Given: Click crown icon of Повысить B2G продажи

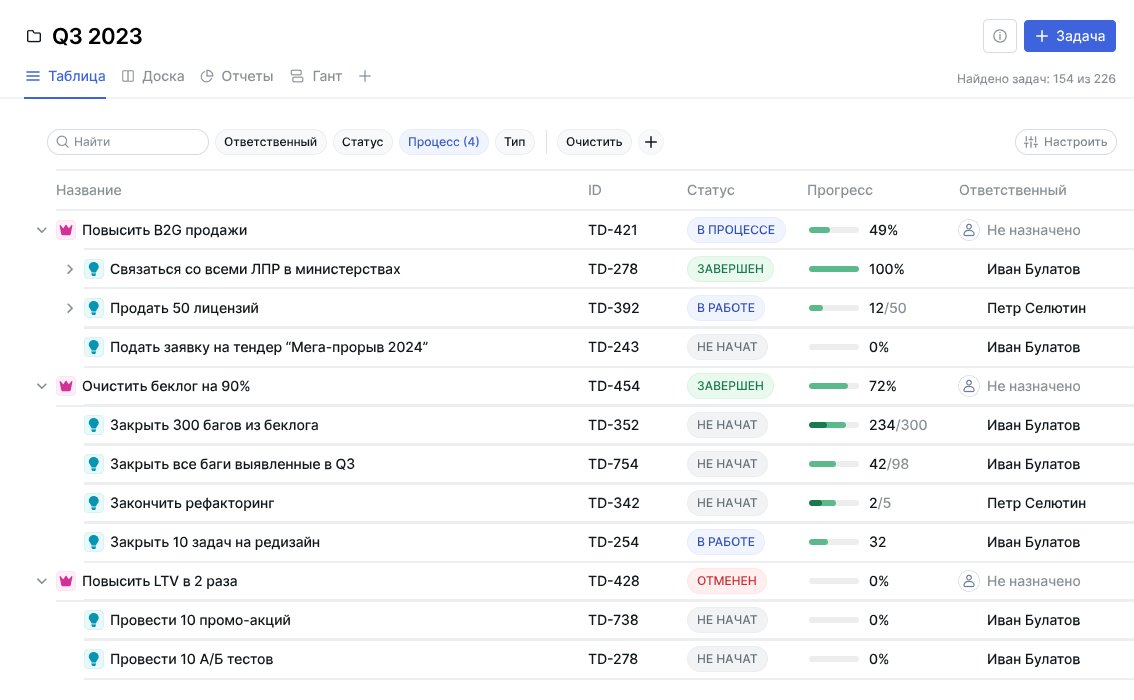Looking at the screenshot, I should pyautogui.click(x=66, y=230).
